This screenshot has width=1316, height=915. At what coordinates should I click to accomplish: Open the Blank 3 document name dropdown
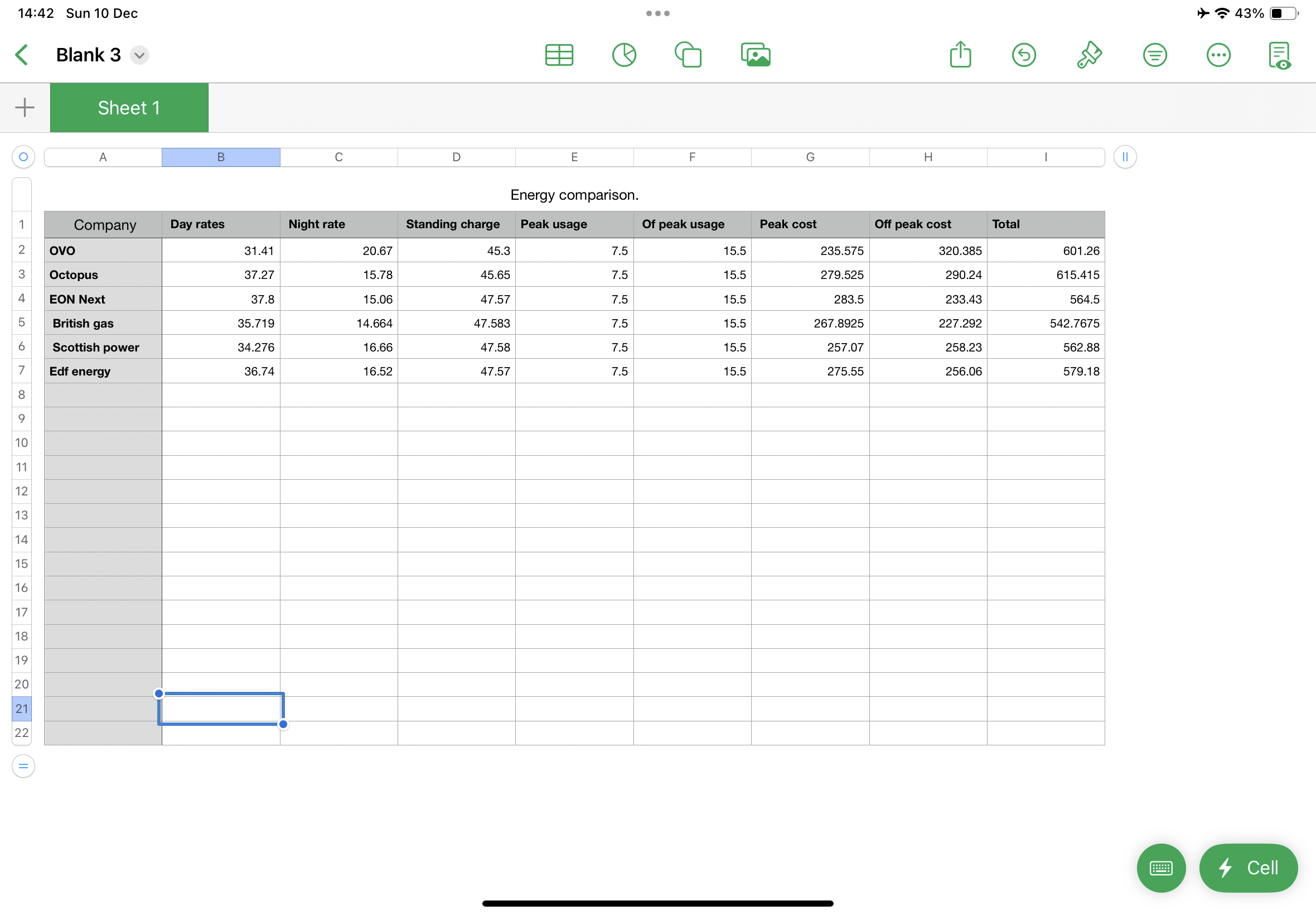(139, 55)
